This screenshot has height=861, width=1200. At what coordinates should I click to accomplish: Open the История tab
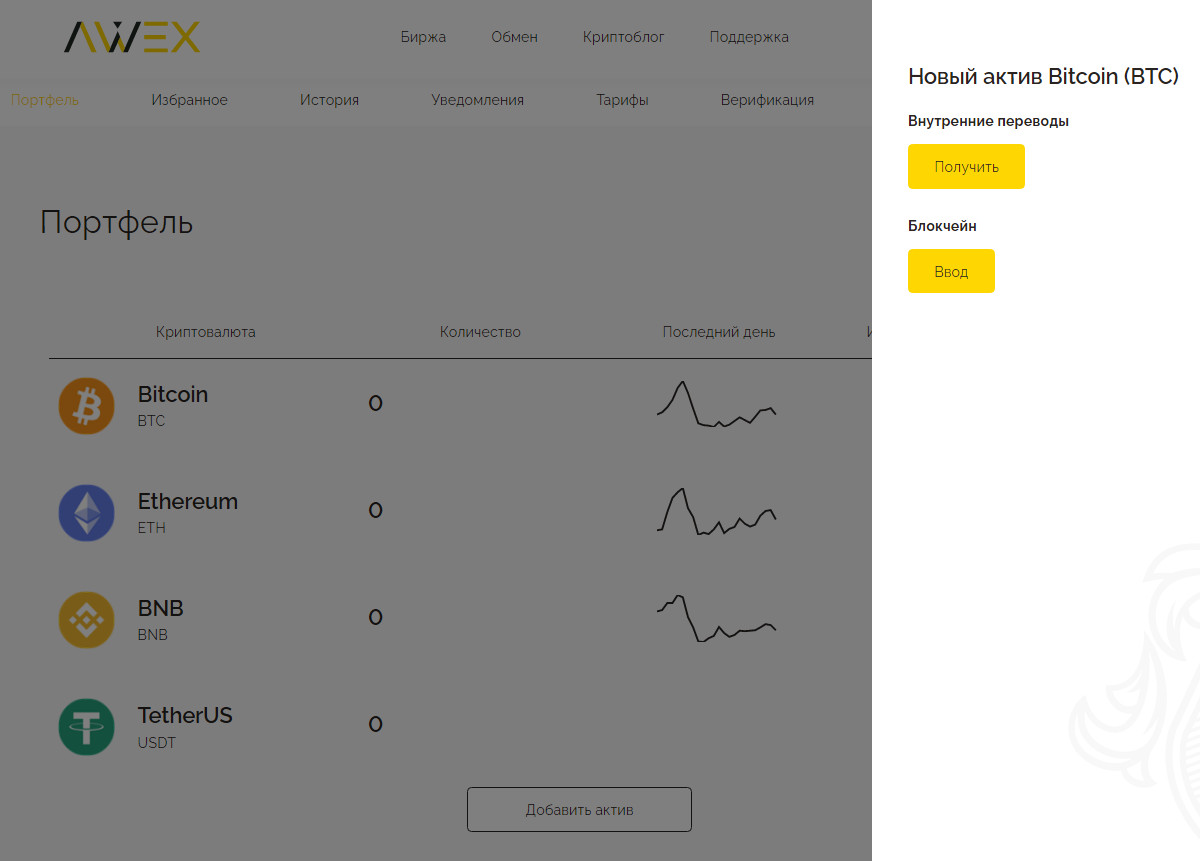[x=329, y=100]
